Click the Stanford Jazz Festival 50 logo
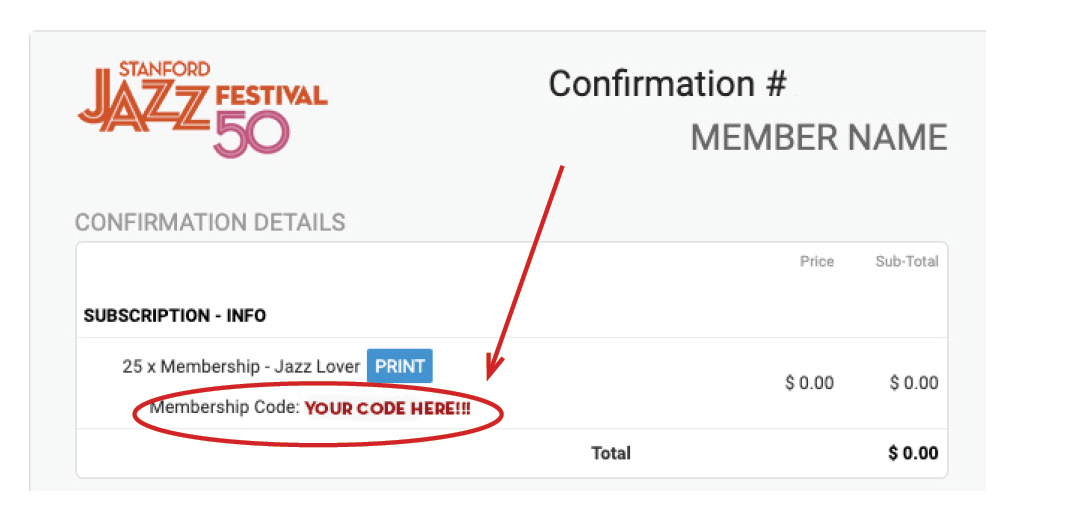 (x=203, y=109)
